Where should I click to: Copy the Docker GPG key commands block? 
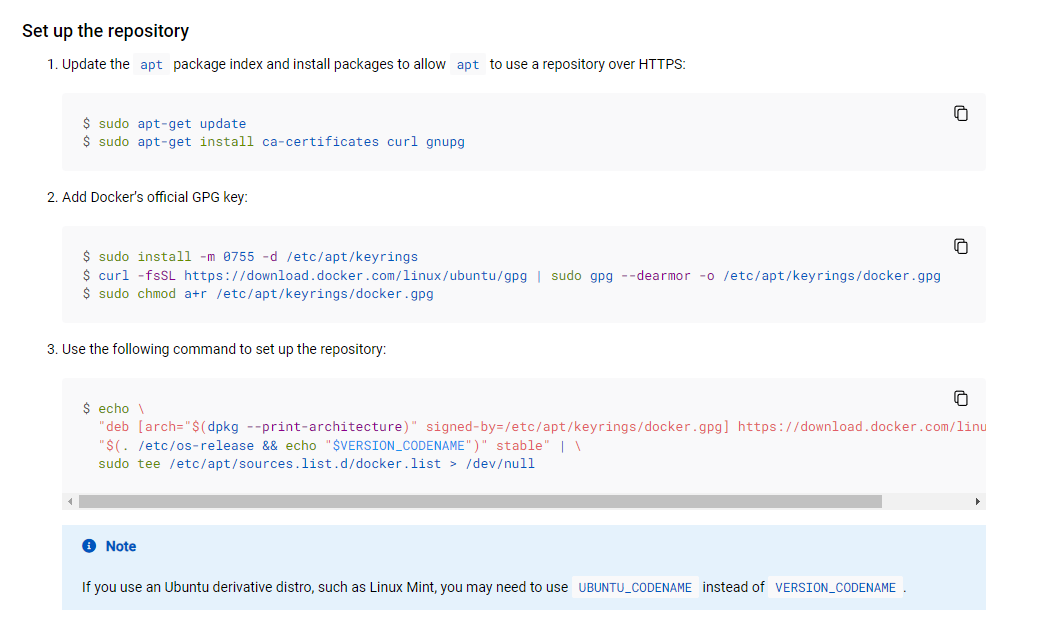[x=960, y=247]
